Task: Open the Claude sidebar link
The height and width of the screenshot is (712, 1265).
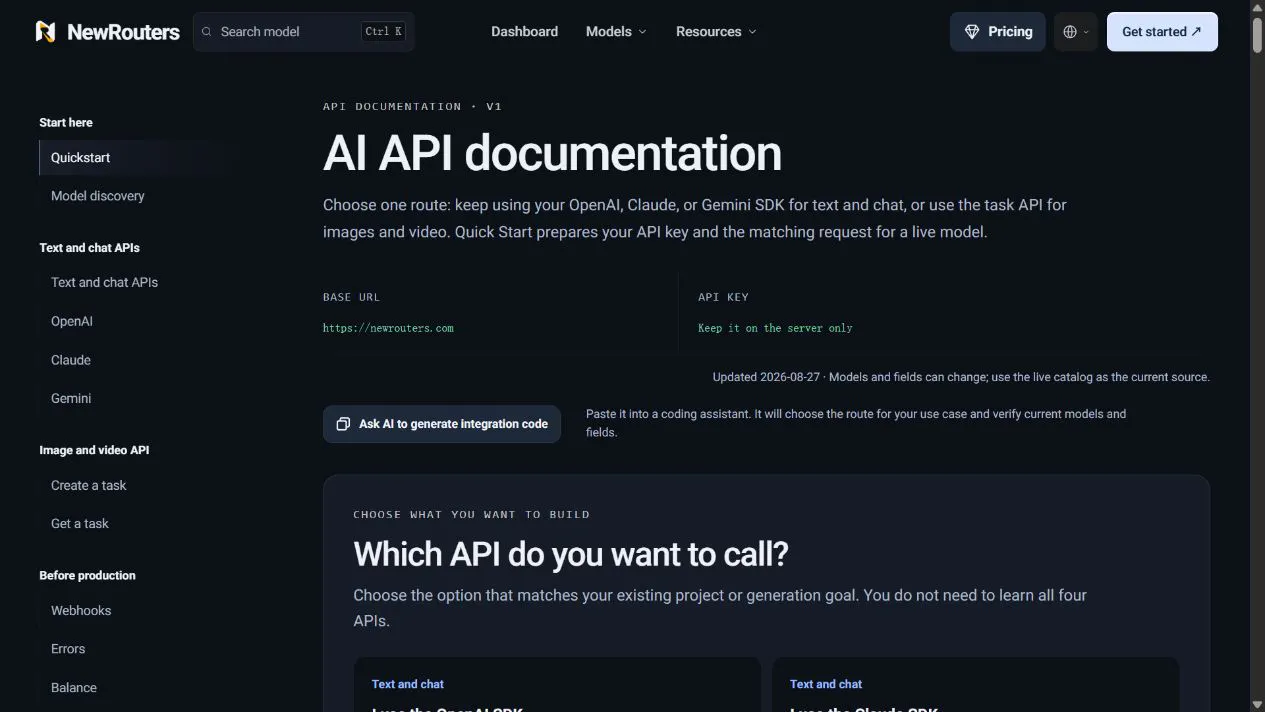Action: (x=71, y=360)
